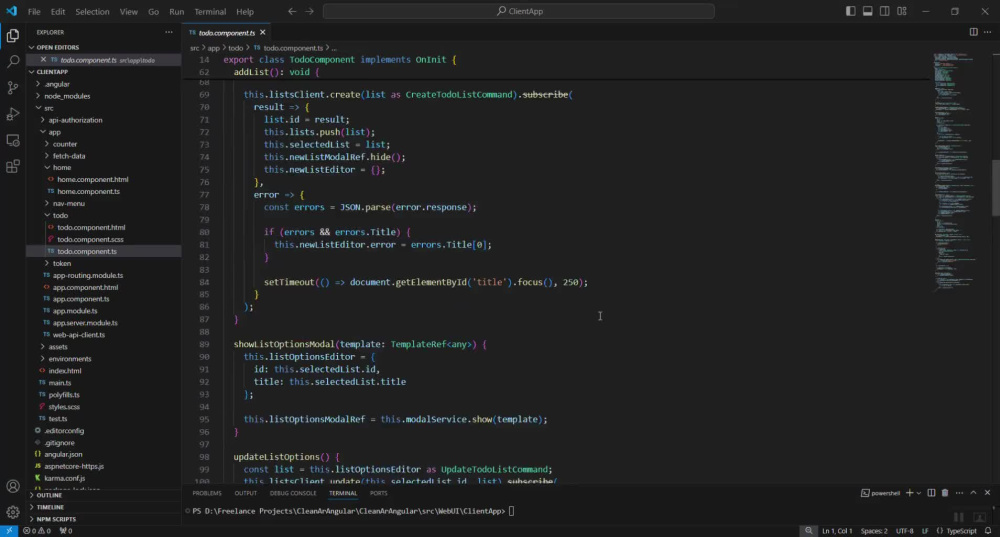The height and width of the screenshot is (537, 1000).
Task: Open the Run and Debug view
Action: (13, 114)
